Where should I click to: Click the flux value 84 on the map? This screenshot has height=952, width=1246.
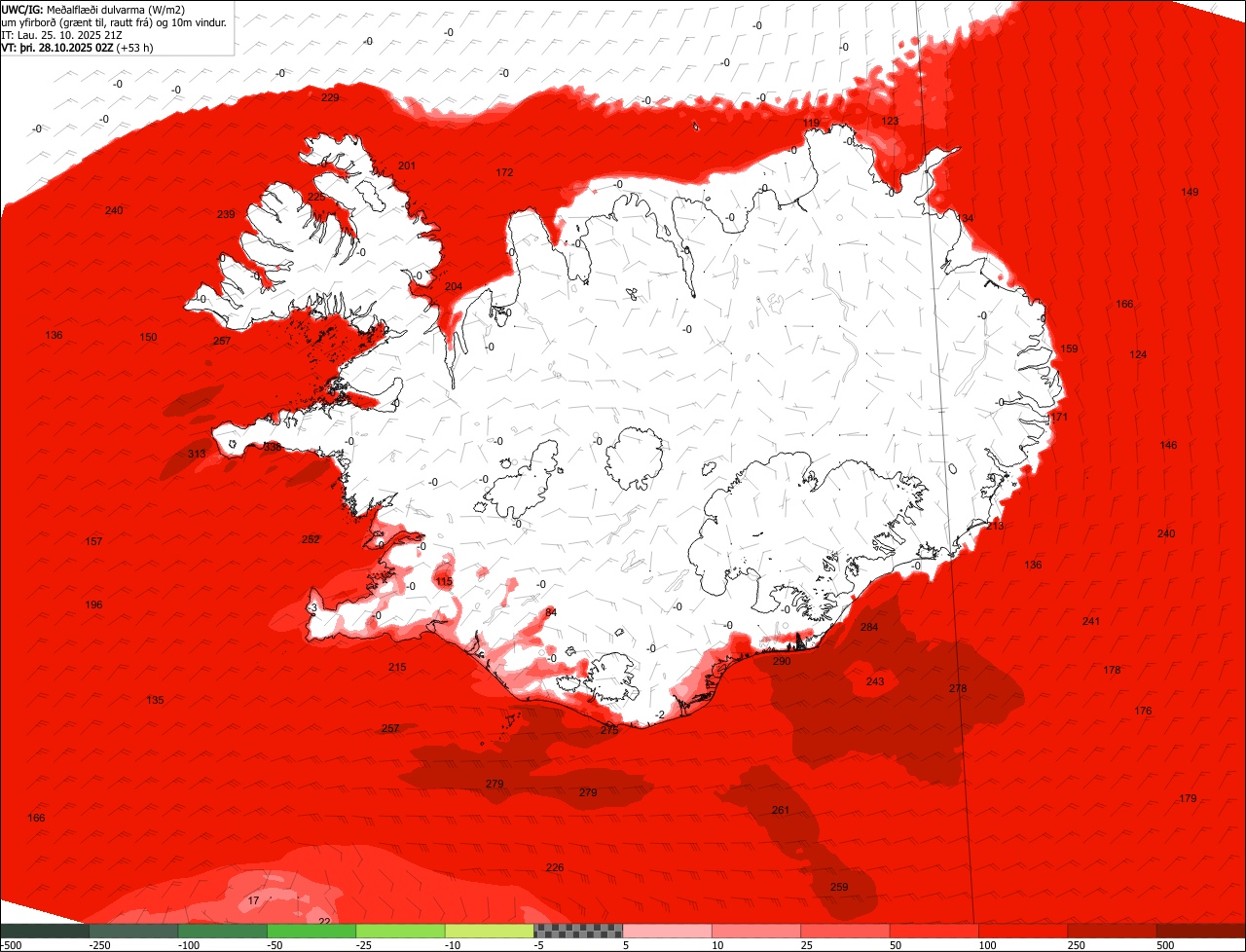[551, 611]
